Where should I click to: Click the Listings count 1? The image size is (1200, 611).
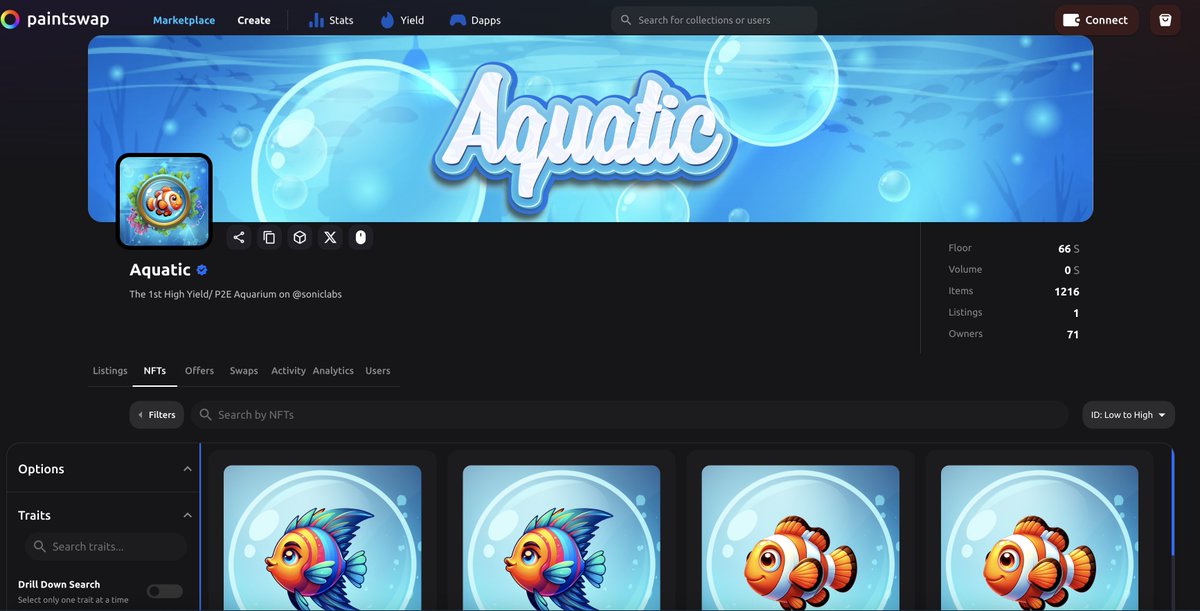[1076, 313]
